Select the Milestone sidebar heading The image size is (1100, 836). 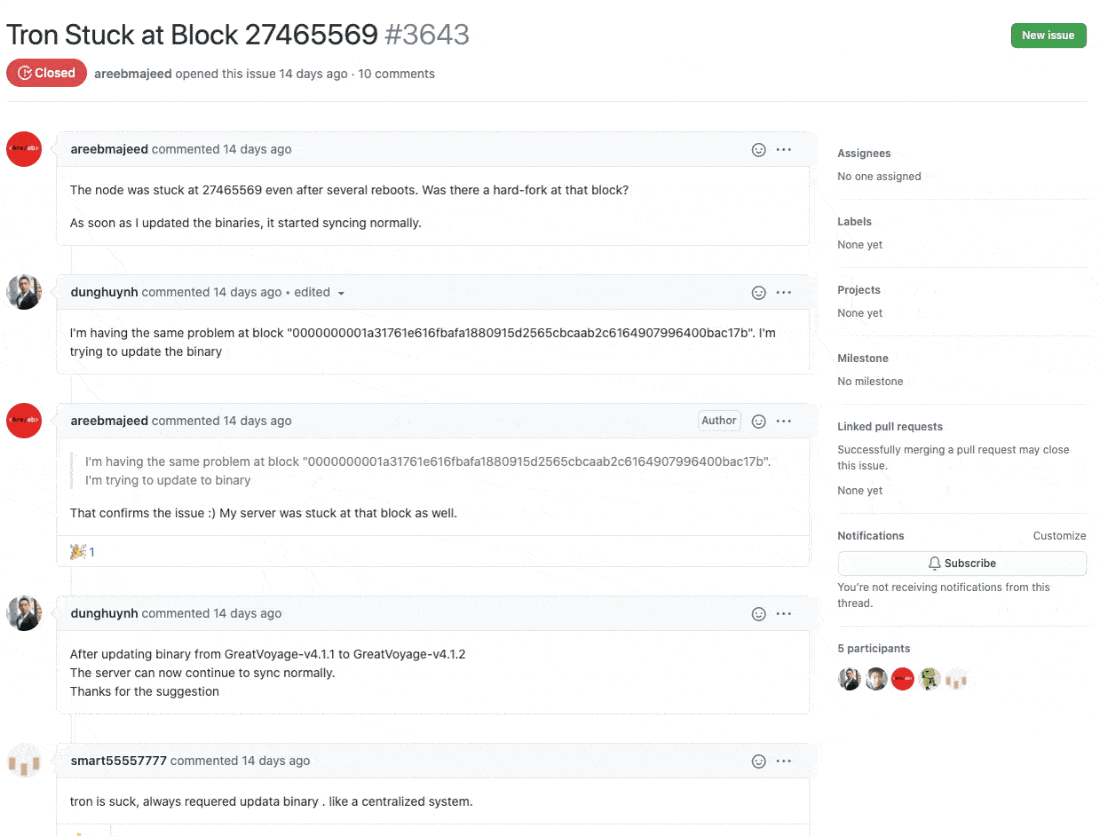(862, 358)
